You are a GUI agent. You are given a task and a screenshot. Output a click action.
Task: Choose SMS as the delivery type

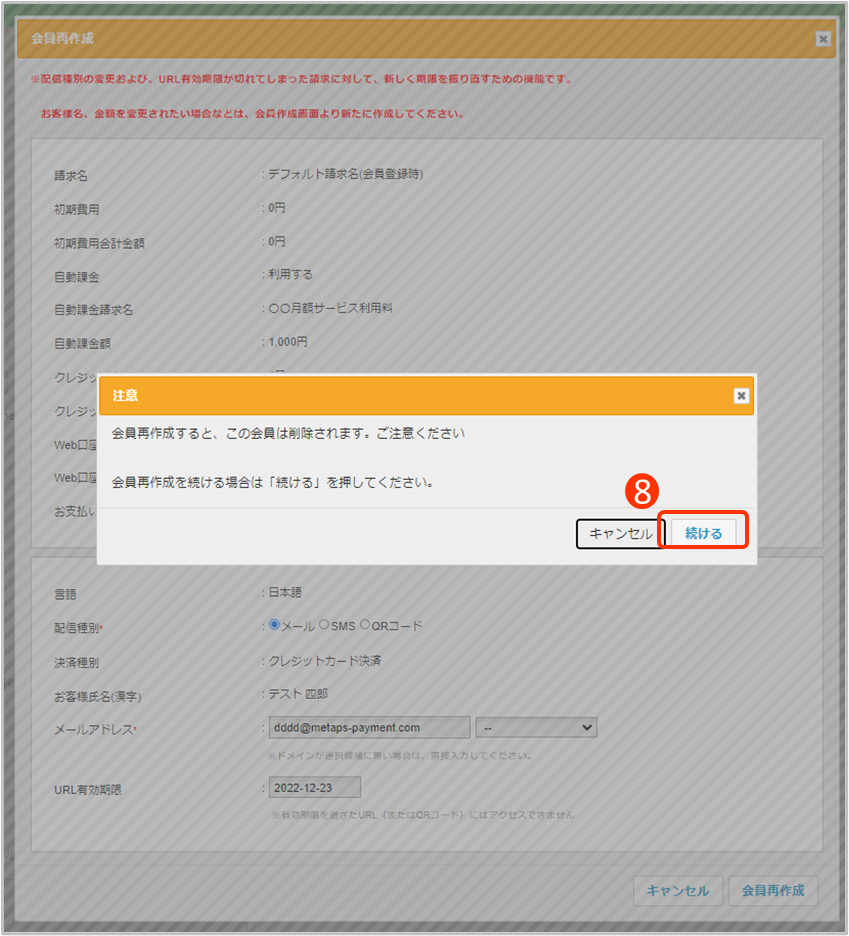tap(323, 625)
